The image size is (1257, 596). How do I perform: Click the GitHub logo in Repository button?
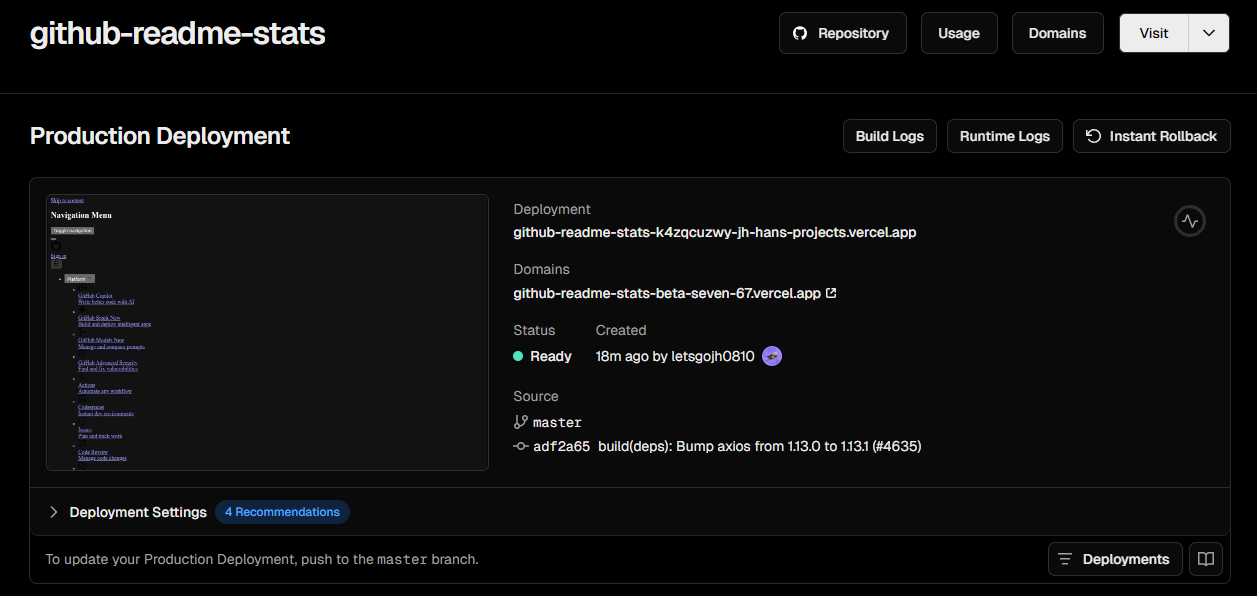point(800,33)
